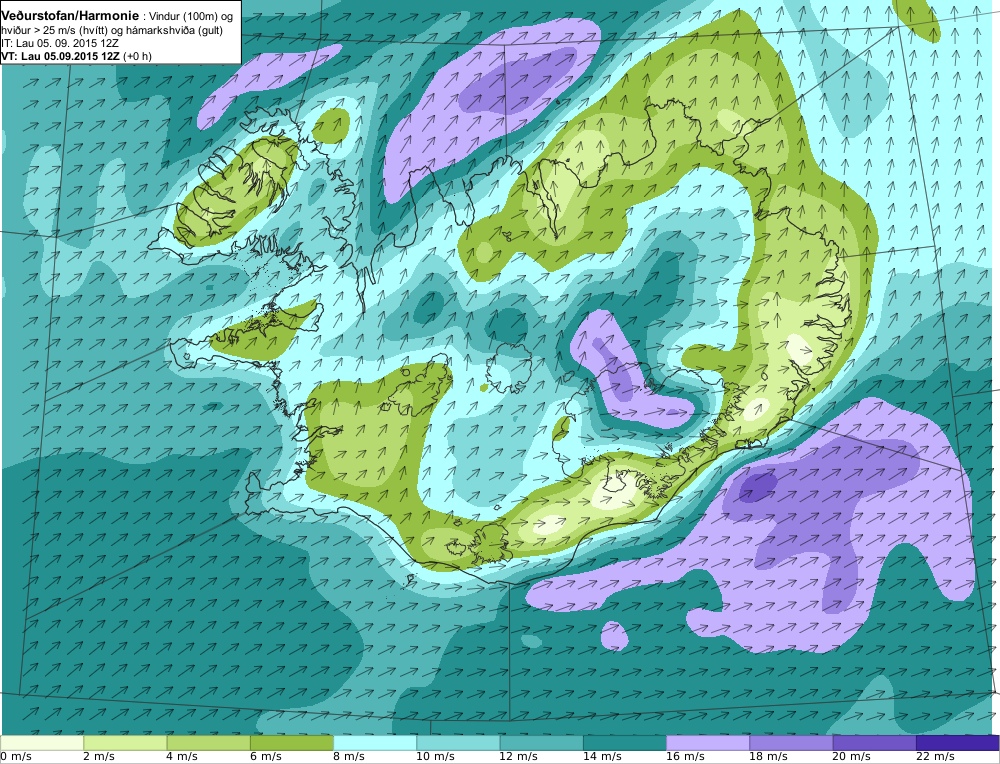Click the "18 m/s" legend label
This screenshot has height=764, width=1000.
(x=768, y=757)
